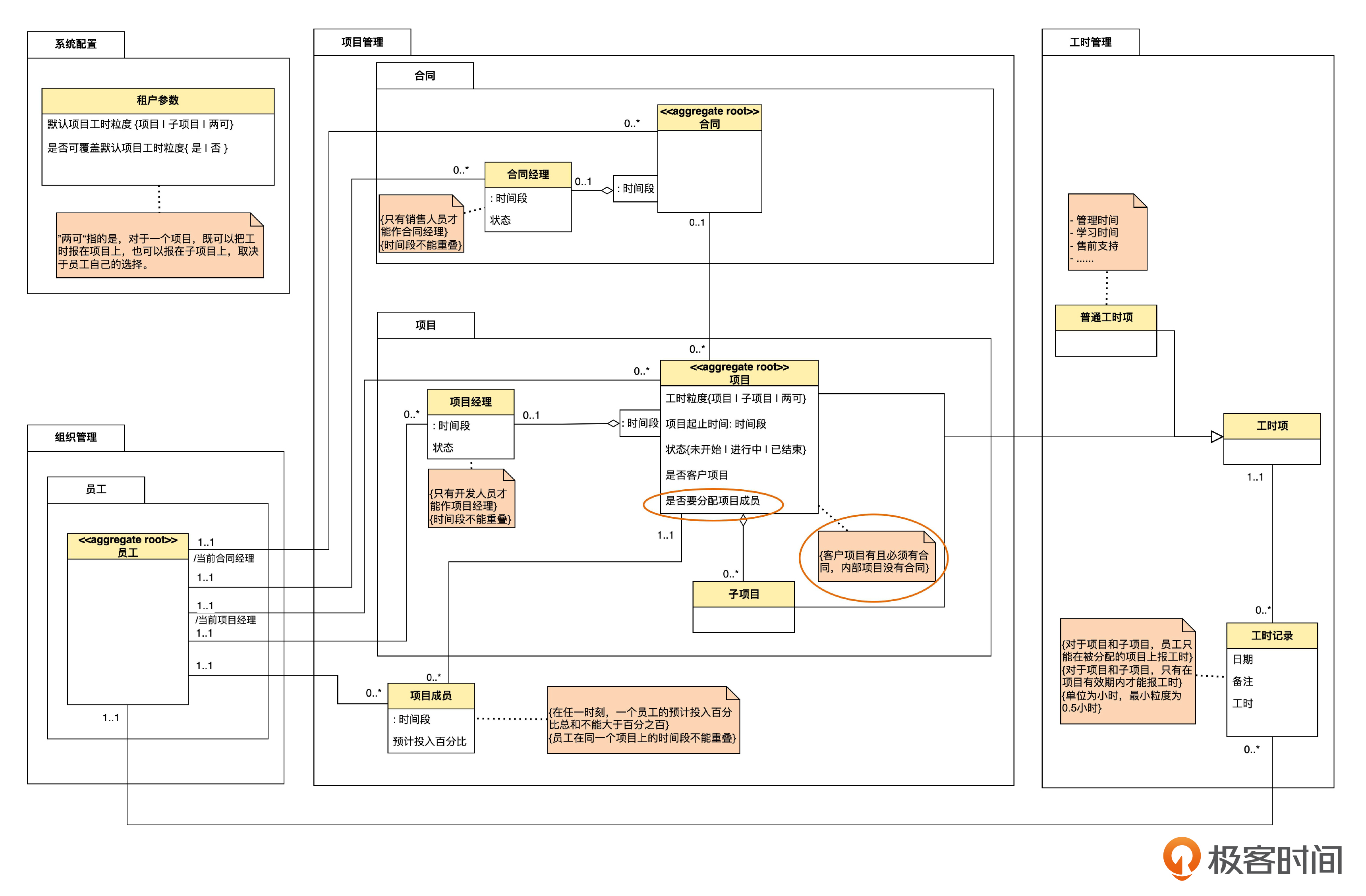Select the 合同 aggregate root class header
1366x896 pixels.
click(709, 118)
